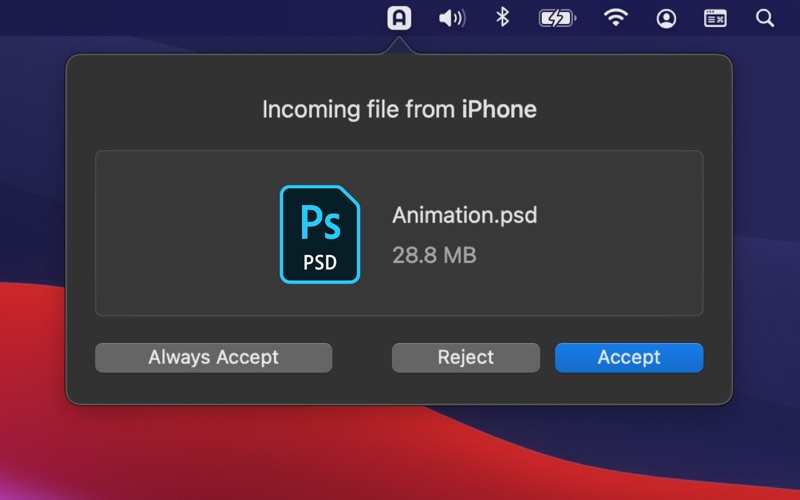Image resolution: width=800 pixels, height=500 pixels.
Task: Open the Bluetooth menu bar icon
Action: pos(503,18)
